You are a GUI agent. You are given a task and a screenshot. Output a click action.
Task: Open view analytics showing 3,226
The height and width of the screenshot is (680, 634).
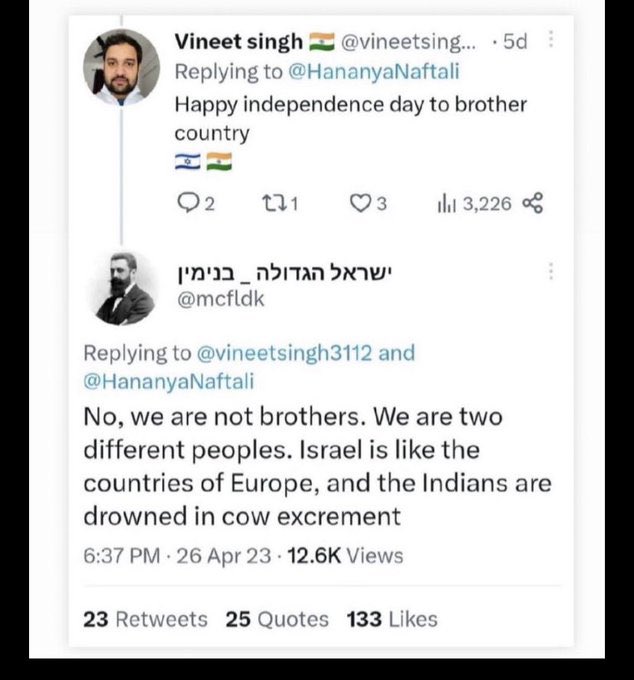474,204
